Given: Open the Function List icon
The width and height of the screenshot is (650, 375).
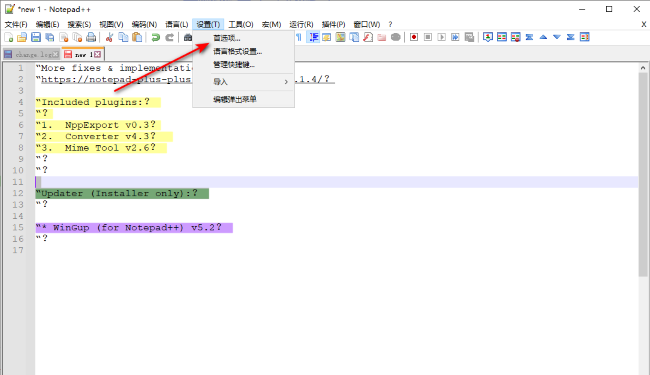Looking at the screenshot, I should click(354, 37).
